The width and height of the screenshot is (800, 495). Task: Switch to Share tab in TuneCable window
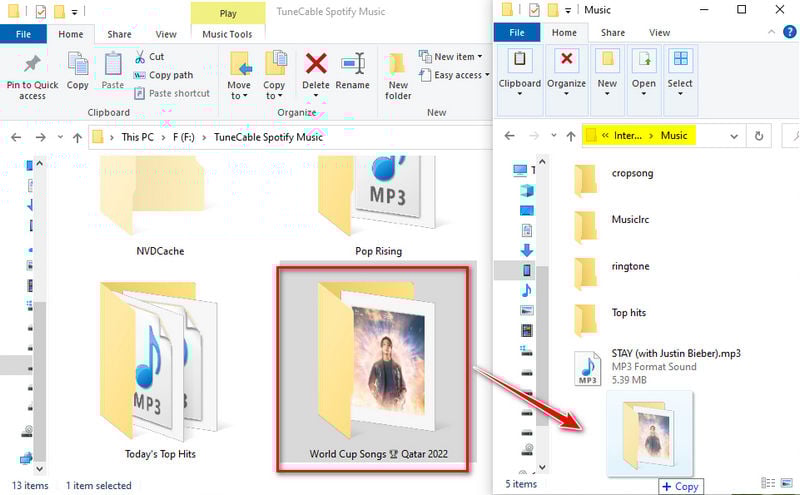click(x=119, y=34)
